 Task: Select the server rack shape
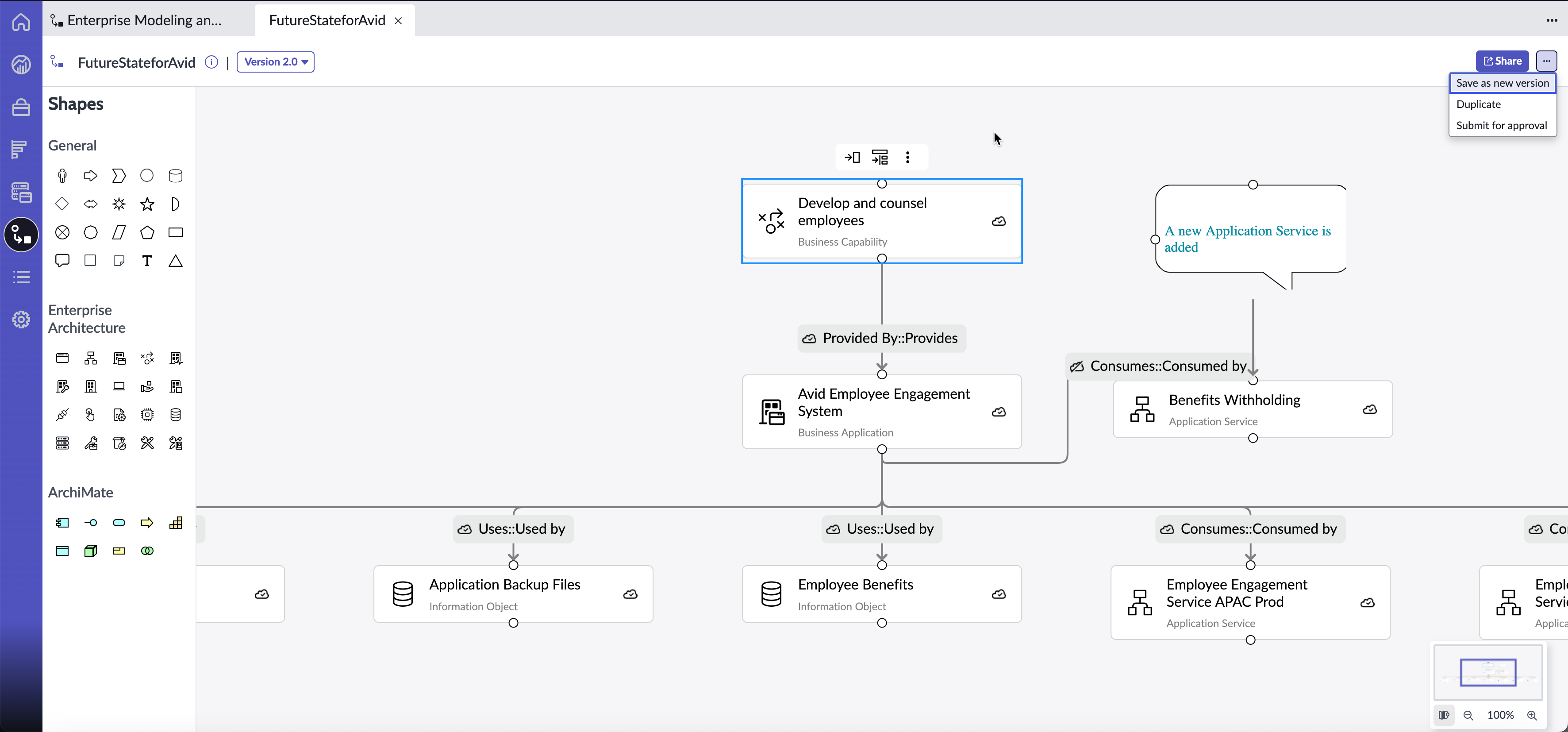click(x=62, y=443)
